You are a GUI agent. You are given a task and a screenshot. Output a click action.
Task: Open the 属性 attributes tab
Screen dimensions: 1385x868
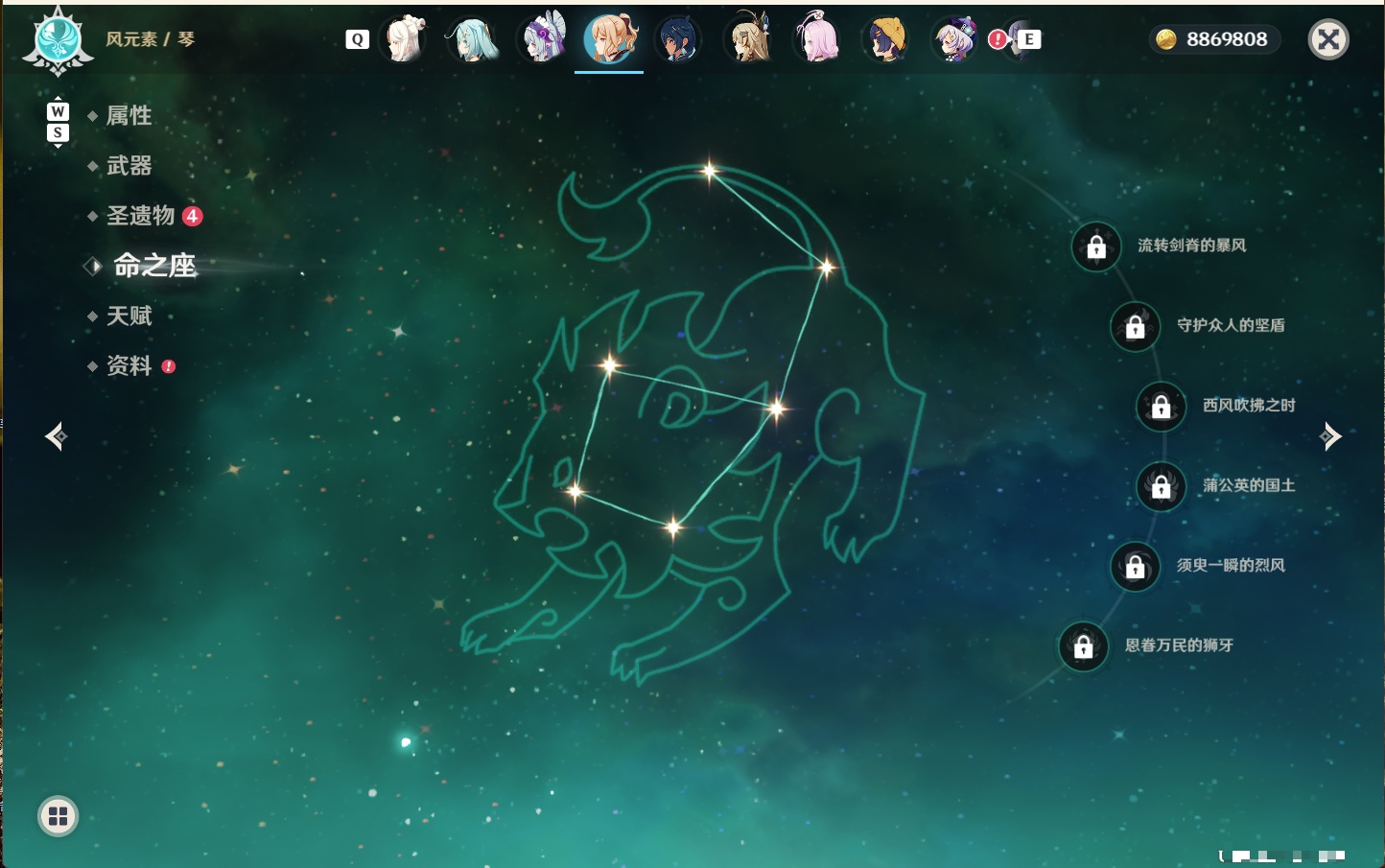(x=129, y=116)
